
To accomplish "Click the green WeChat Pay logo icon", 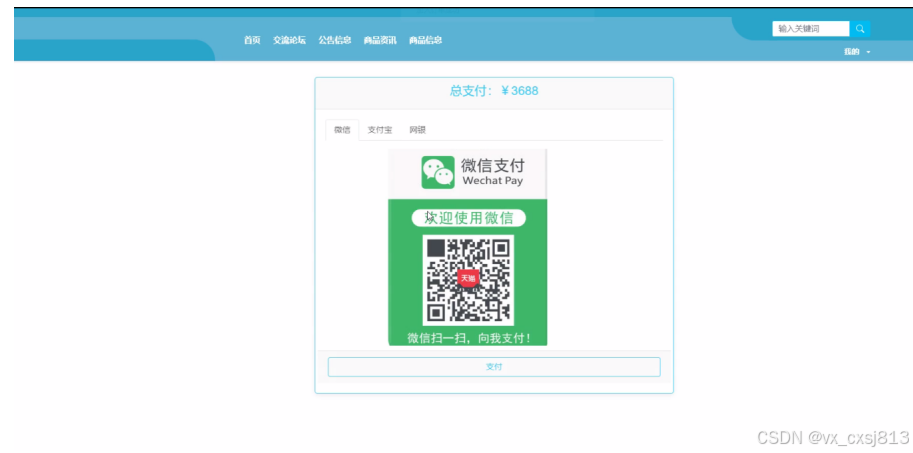I will pos(438,172).
